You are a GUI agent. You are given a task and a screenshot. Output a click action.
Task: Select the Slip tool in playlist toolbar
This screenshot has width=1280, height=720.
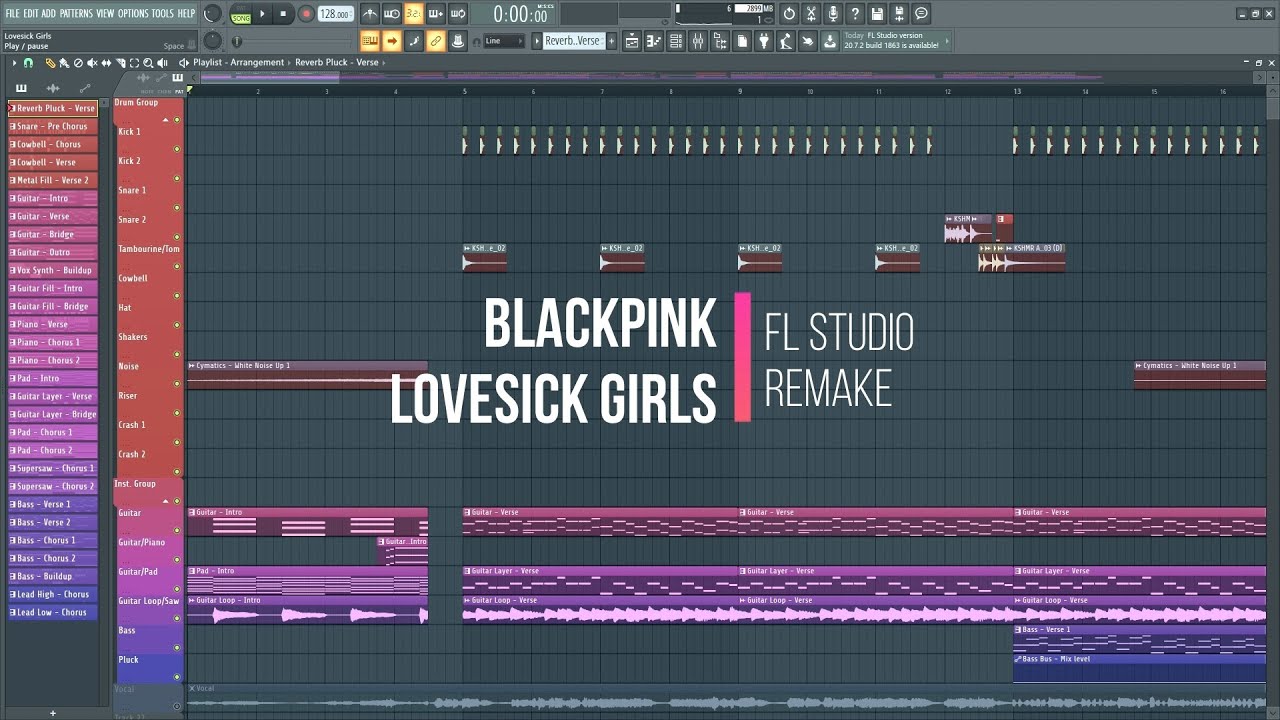click(106, 63)
